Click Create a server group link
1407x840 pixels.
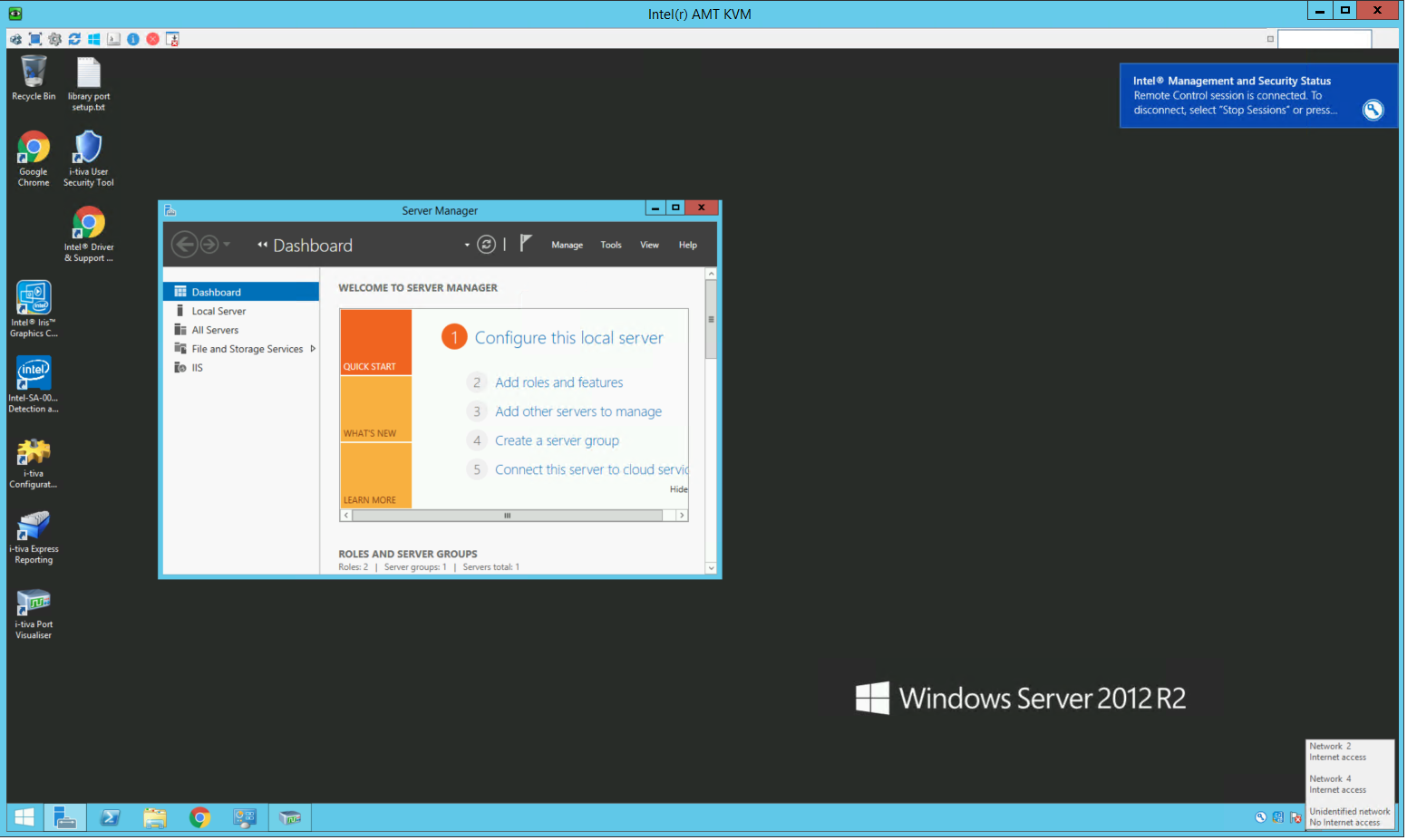(x=557, y=441)
